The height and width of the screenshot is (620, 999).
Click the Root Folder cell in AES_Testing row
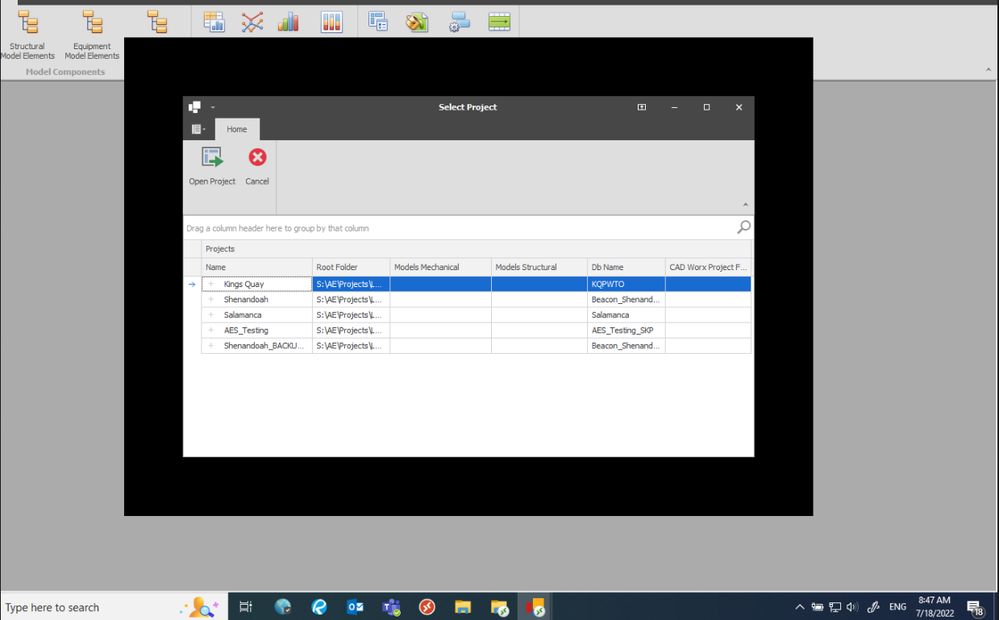pos(351,330)
